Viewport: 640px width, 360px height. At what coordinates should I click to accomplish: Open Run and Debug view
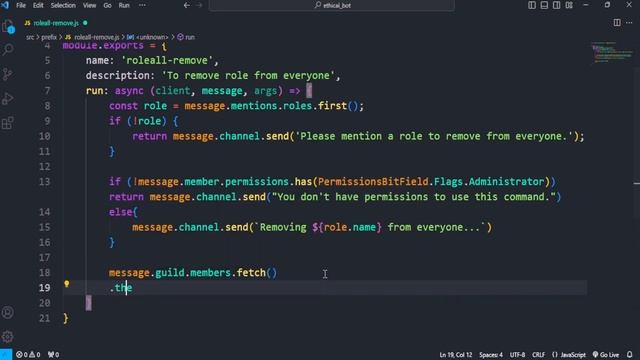[8, 98]
